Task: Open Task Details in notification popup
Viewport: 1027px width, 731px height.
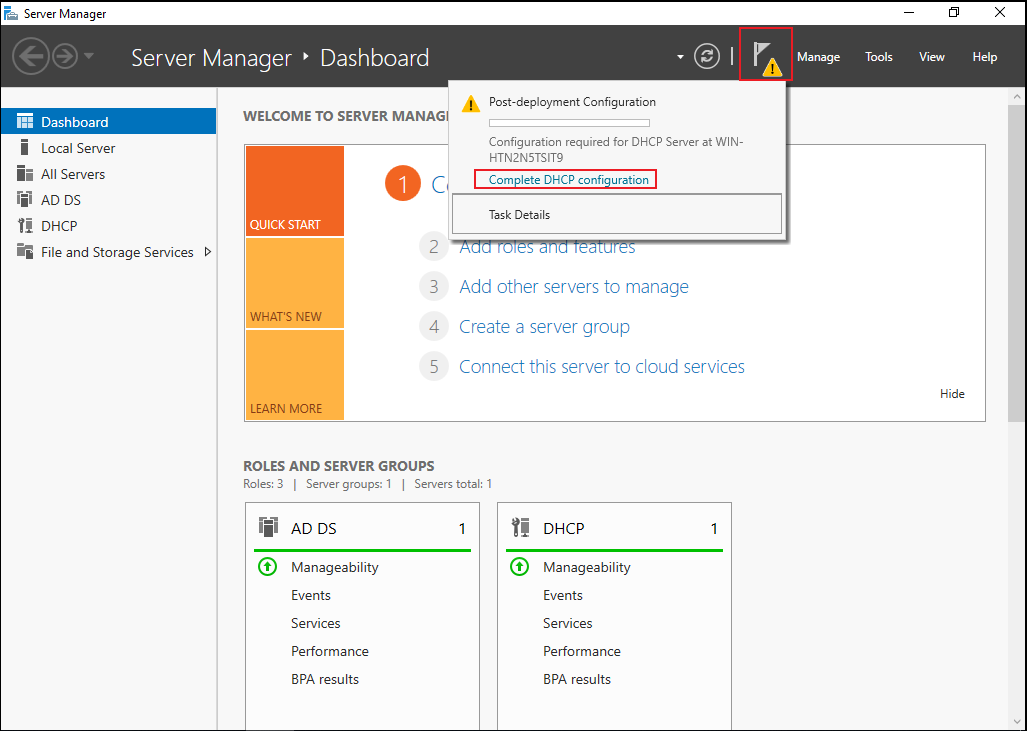Action: point(617,214)
